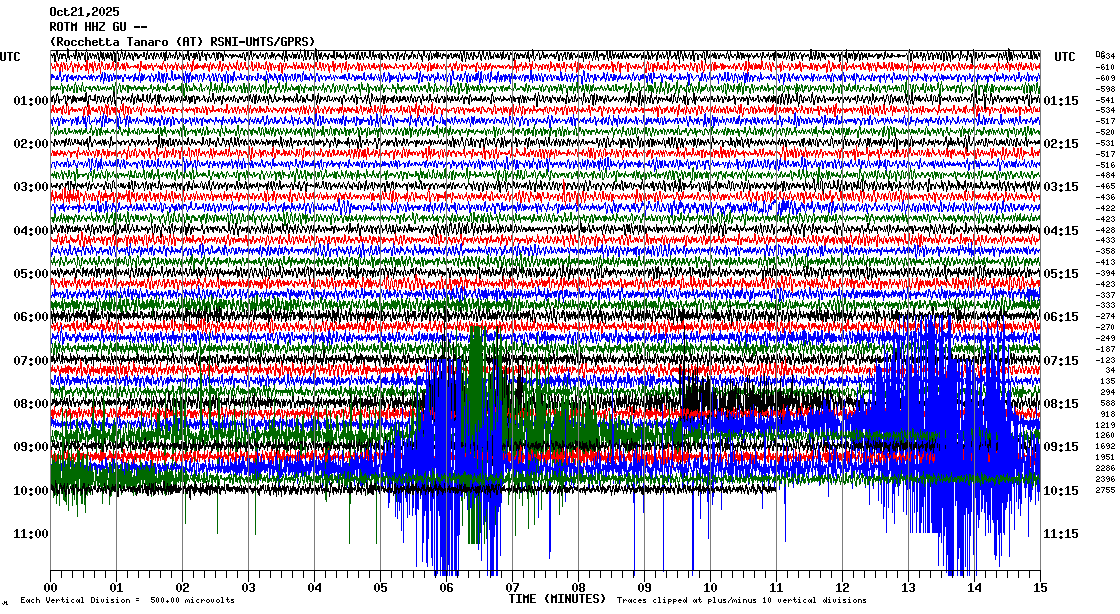The height and width of the screenshot is (614, 1120).
Task: Click the 09:15 time label on right axis
Action: [x=1060, y=447]
